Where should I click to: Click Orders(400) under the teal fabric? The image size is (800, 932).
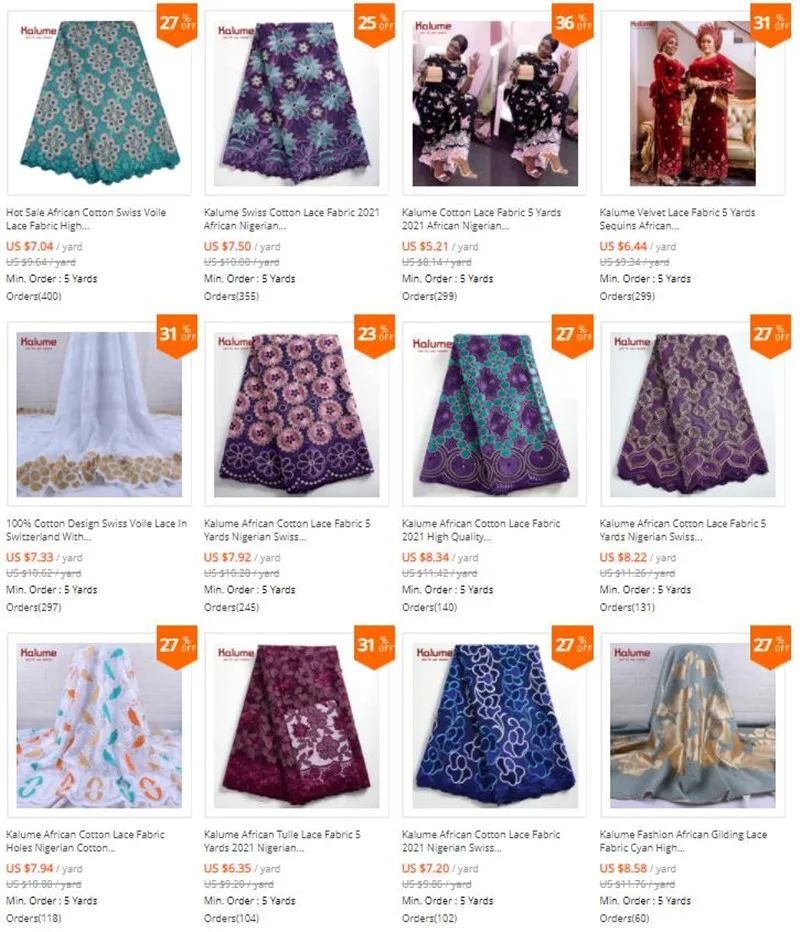33,296
